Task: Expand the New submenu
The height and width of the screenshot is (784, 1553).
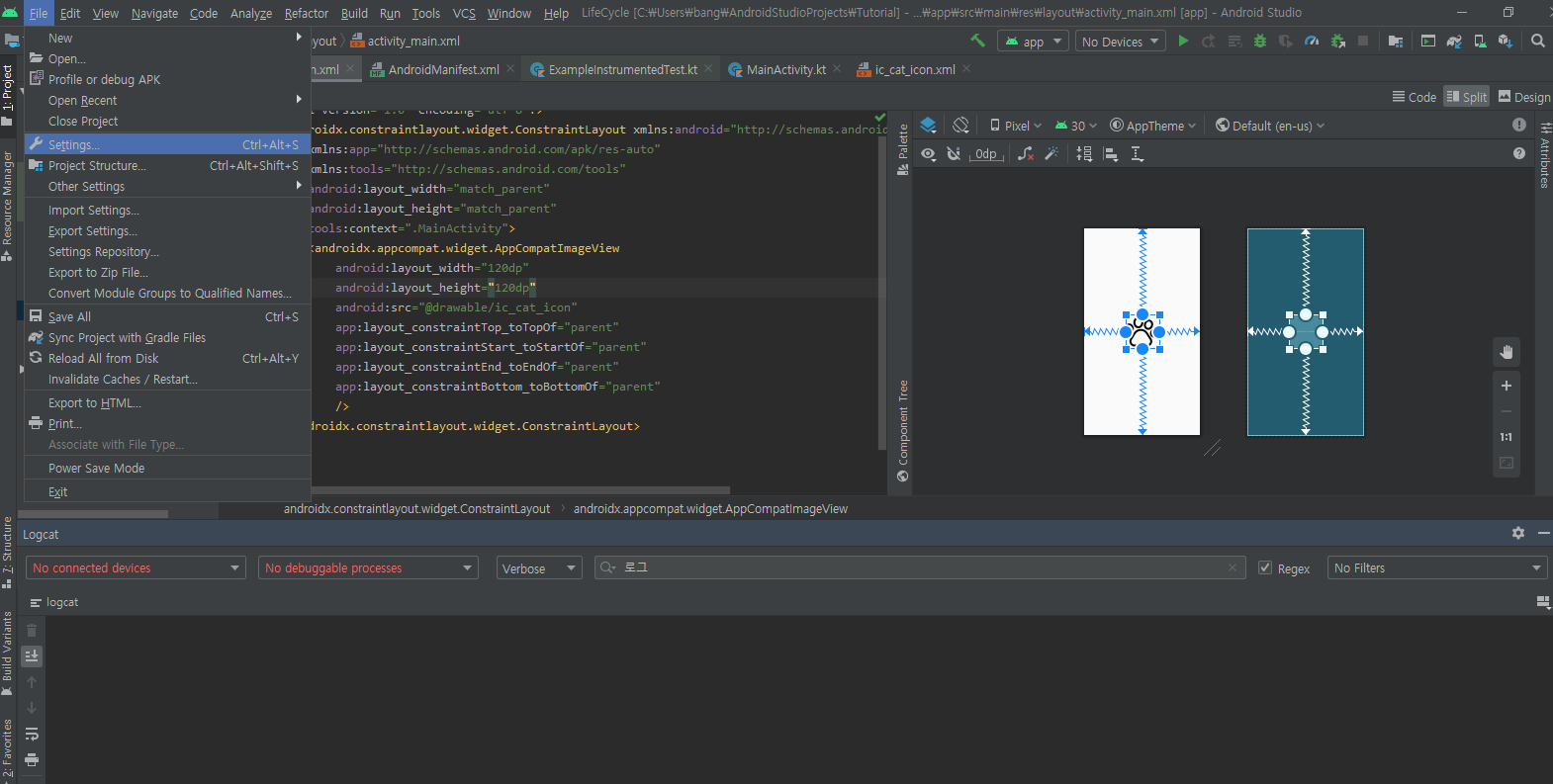Action: coord(167,38)
